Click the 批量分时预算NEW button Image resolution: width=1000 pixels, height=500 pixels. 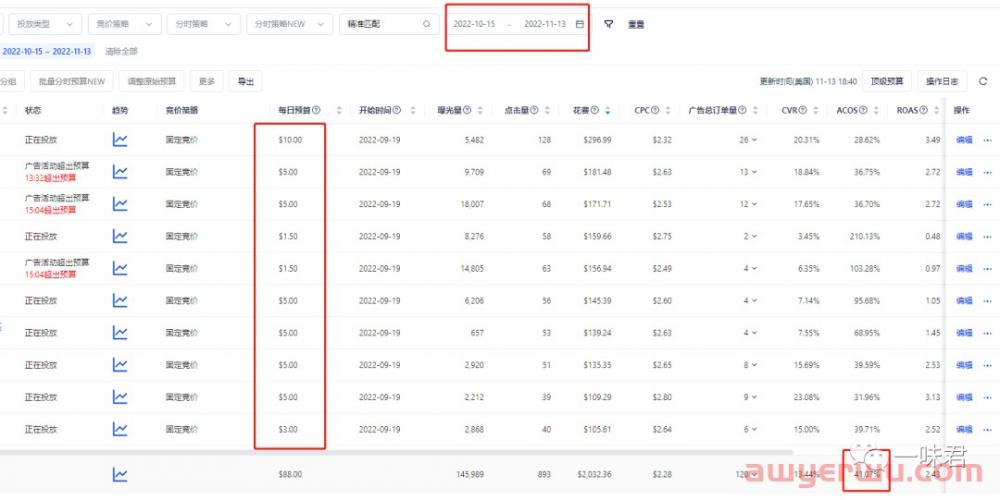coord(71,82)
